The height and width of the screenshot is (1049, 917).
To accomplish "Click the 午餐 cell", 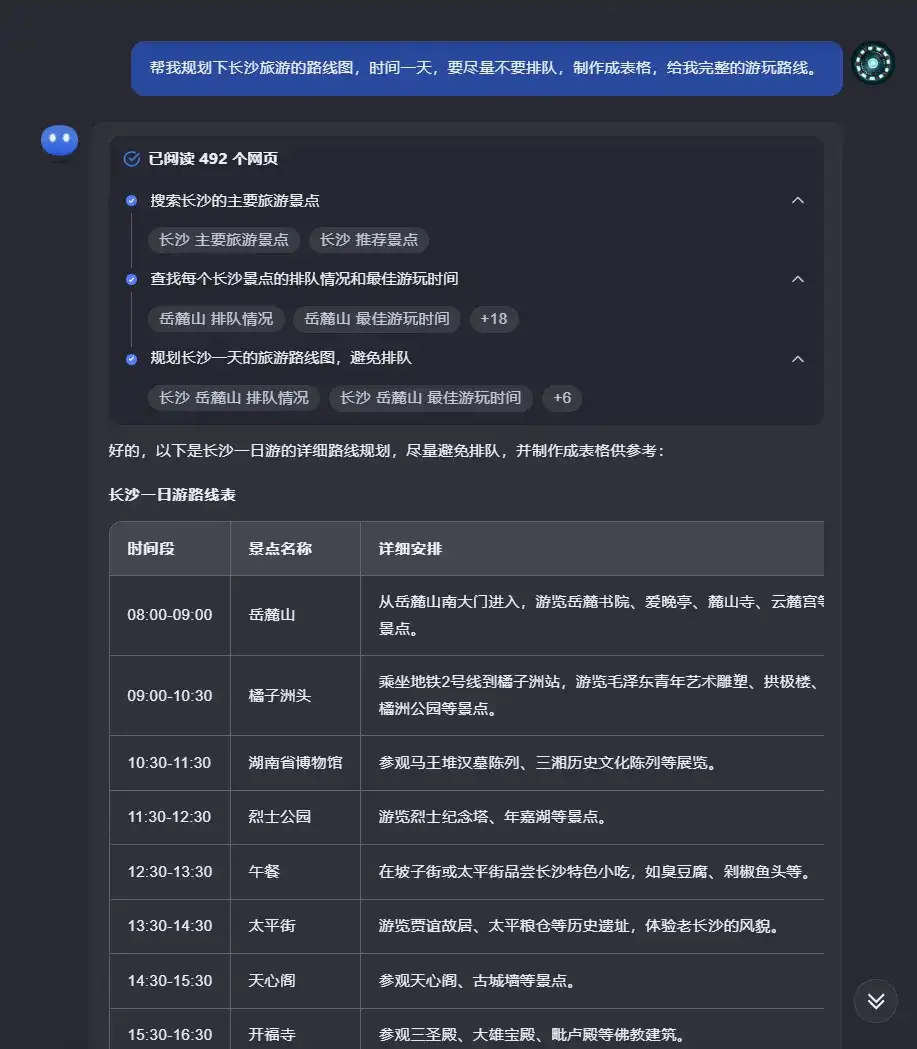I will pyautogui.click(x=295, y=872).
